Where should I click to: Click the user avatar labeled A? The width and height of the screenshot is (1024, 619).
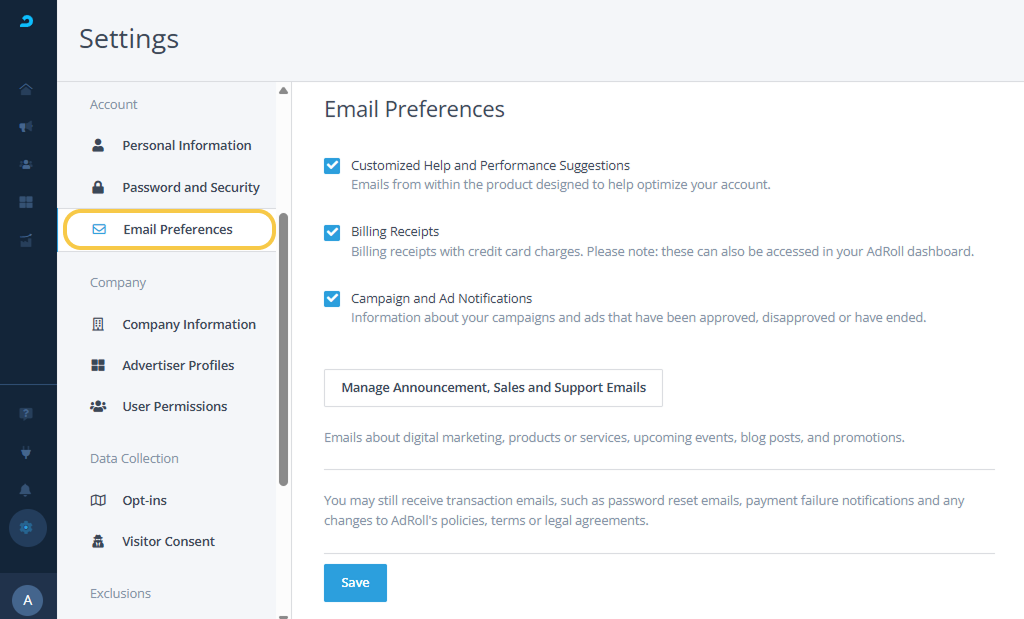[x=27, y=600]
